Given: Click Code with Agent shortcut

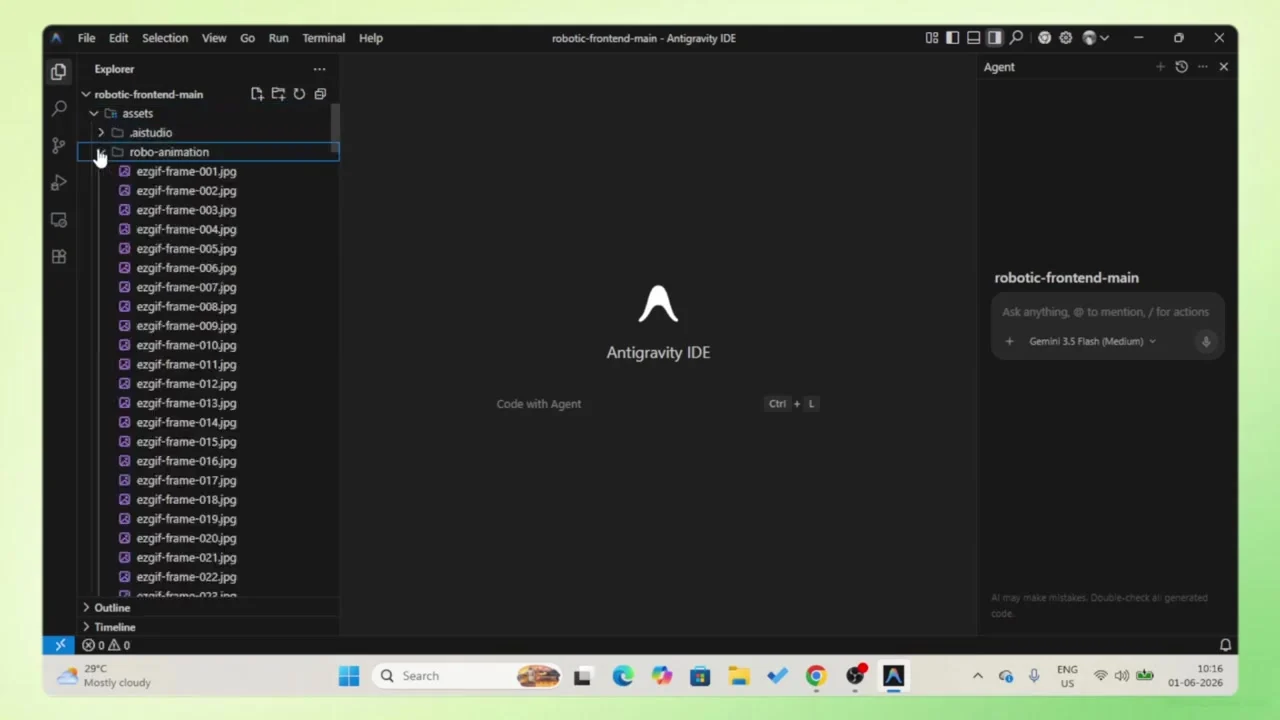Looking at the screenshot, I should [x=539, y=404].
